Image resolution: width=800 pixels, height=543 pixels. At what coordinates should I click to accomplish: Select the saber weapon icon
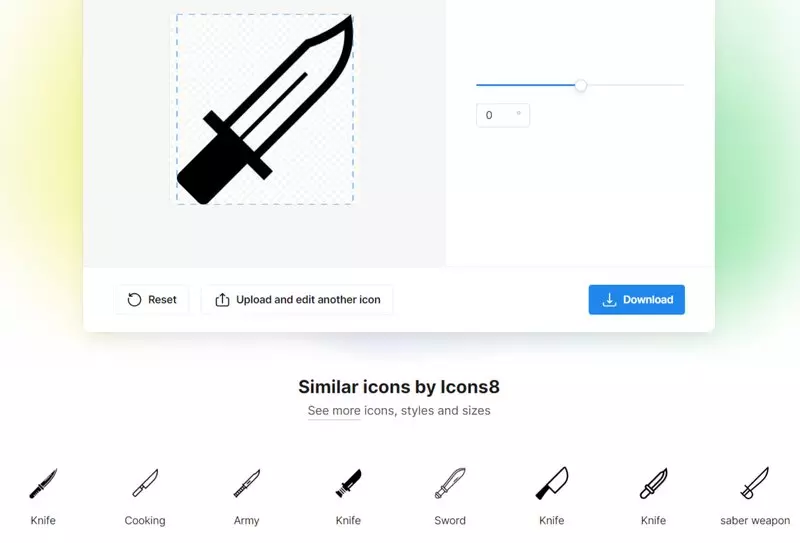(x=755, y=483)
